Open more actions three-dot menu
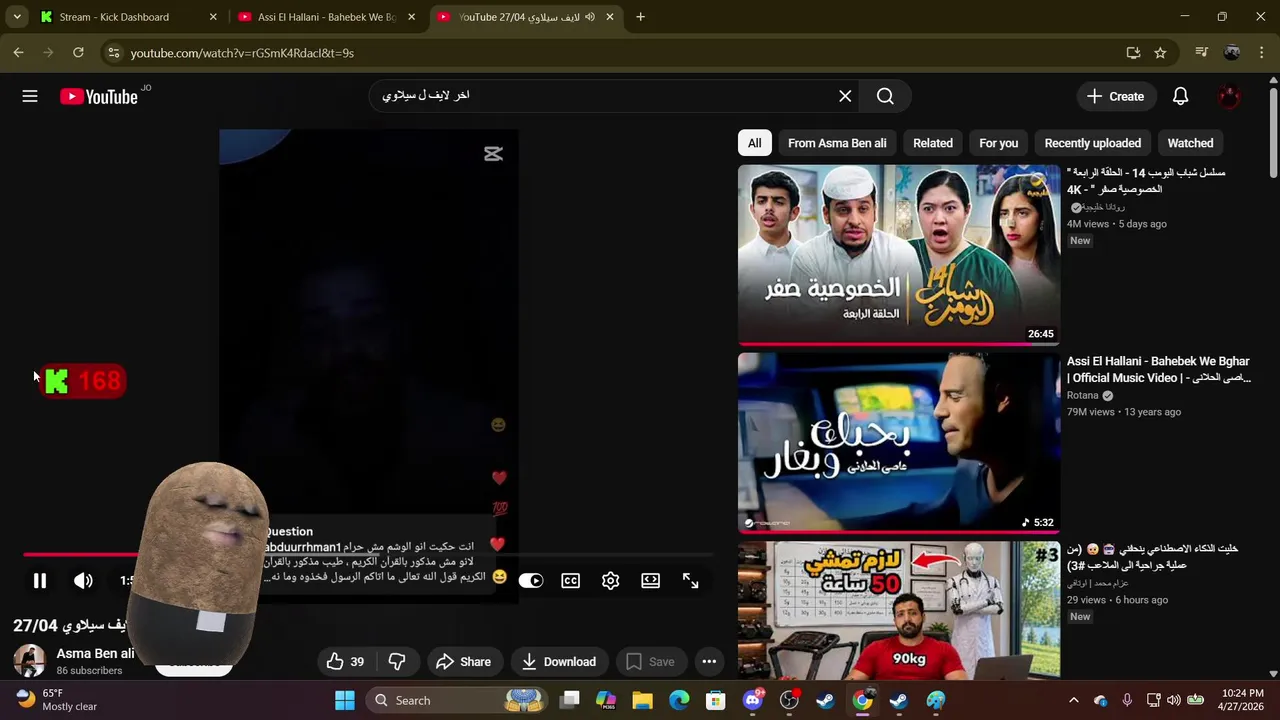Viewport: 1280px width, 720px height. pyautogui.click(x=709, y=661)
